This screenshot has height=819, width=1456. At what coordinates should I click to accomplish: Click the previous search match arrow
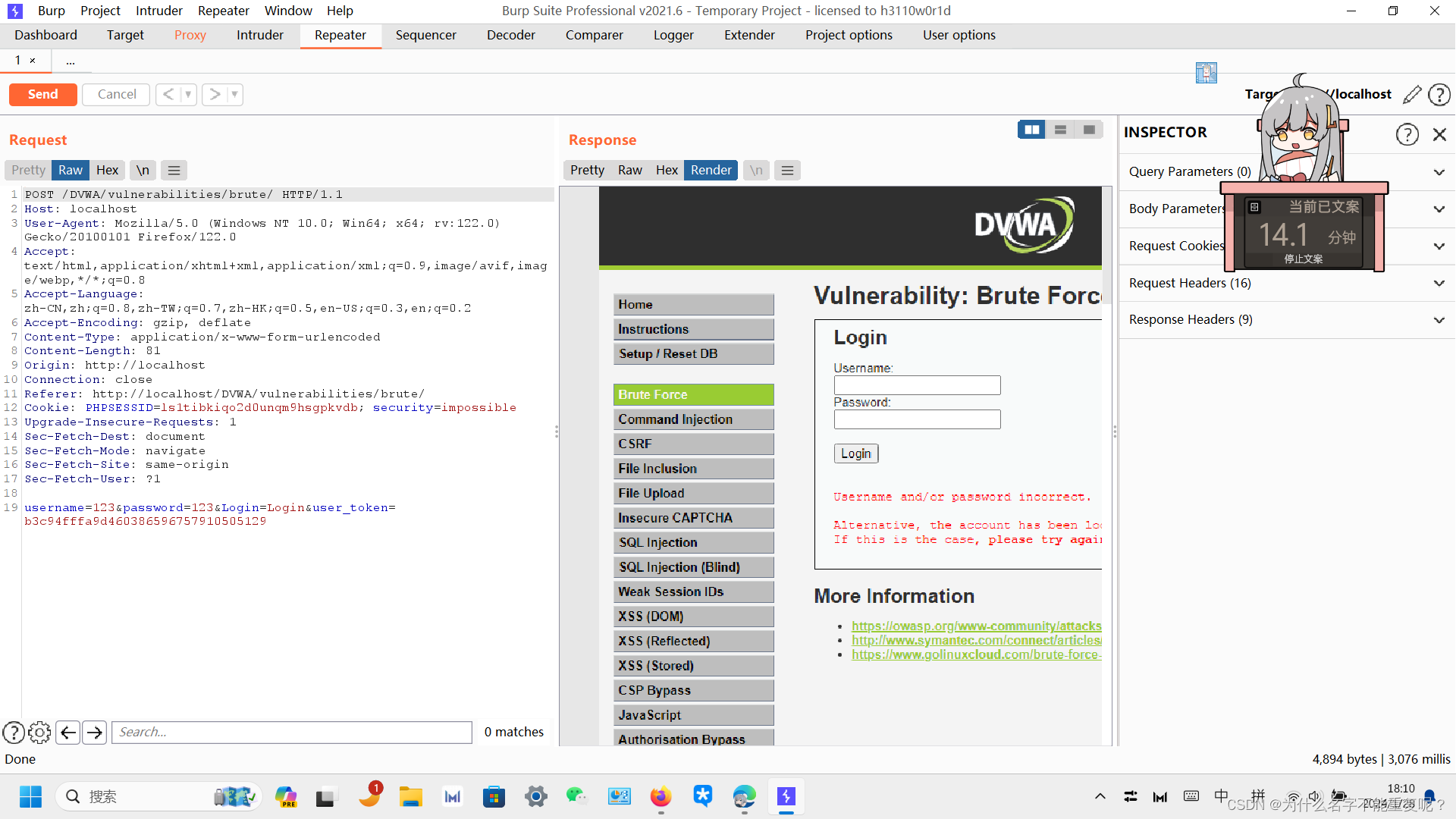coord(68,732)
